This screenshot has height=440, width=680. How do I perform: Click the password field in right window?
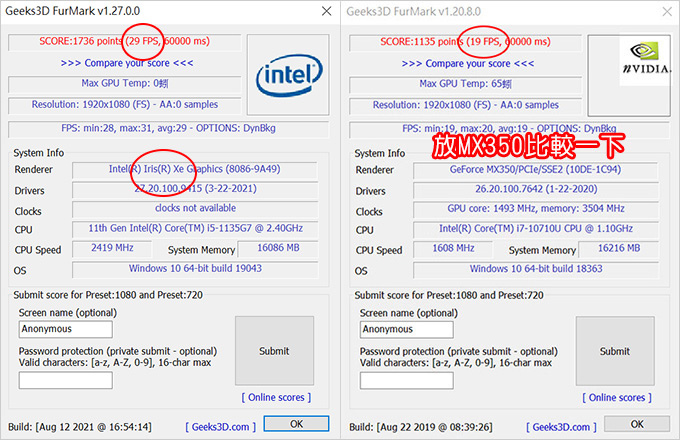(x=407, y=381)
